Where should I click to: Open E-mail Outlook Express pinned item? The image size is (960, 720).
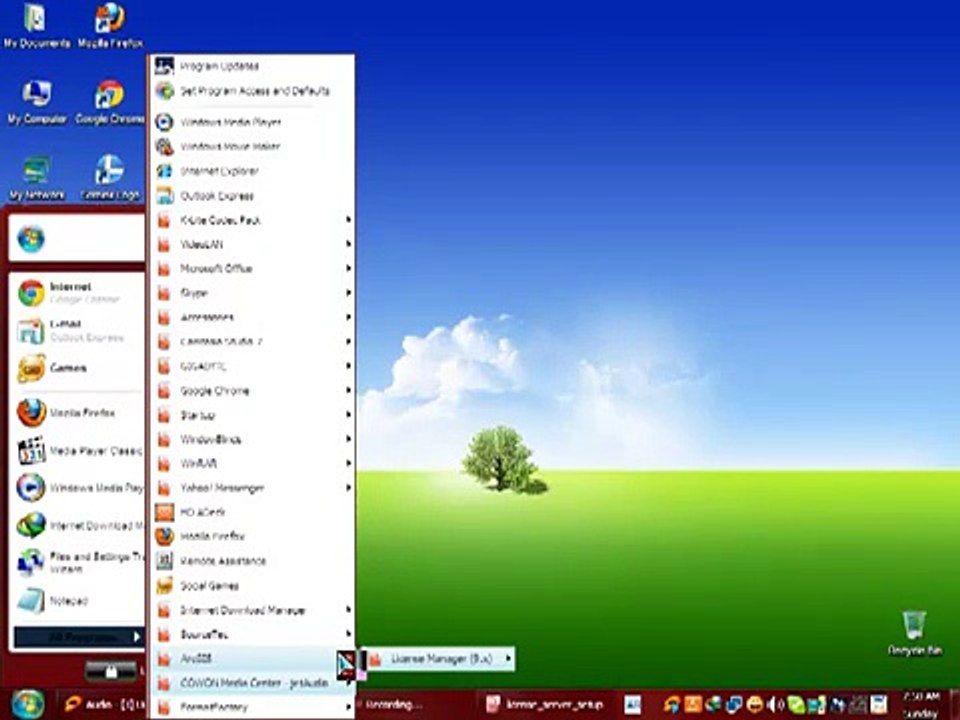(x=77, y=331)
